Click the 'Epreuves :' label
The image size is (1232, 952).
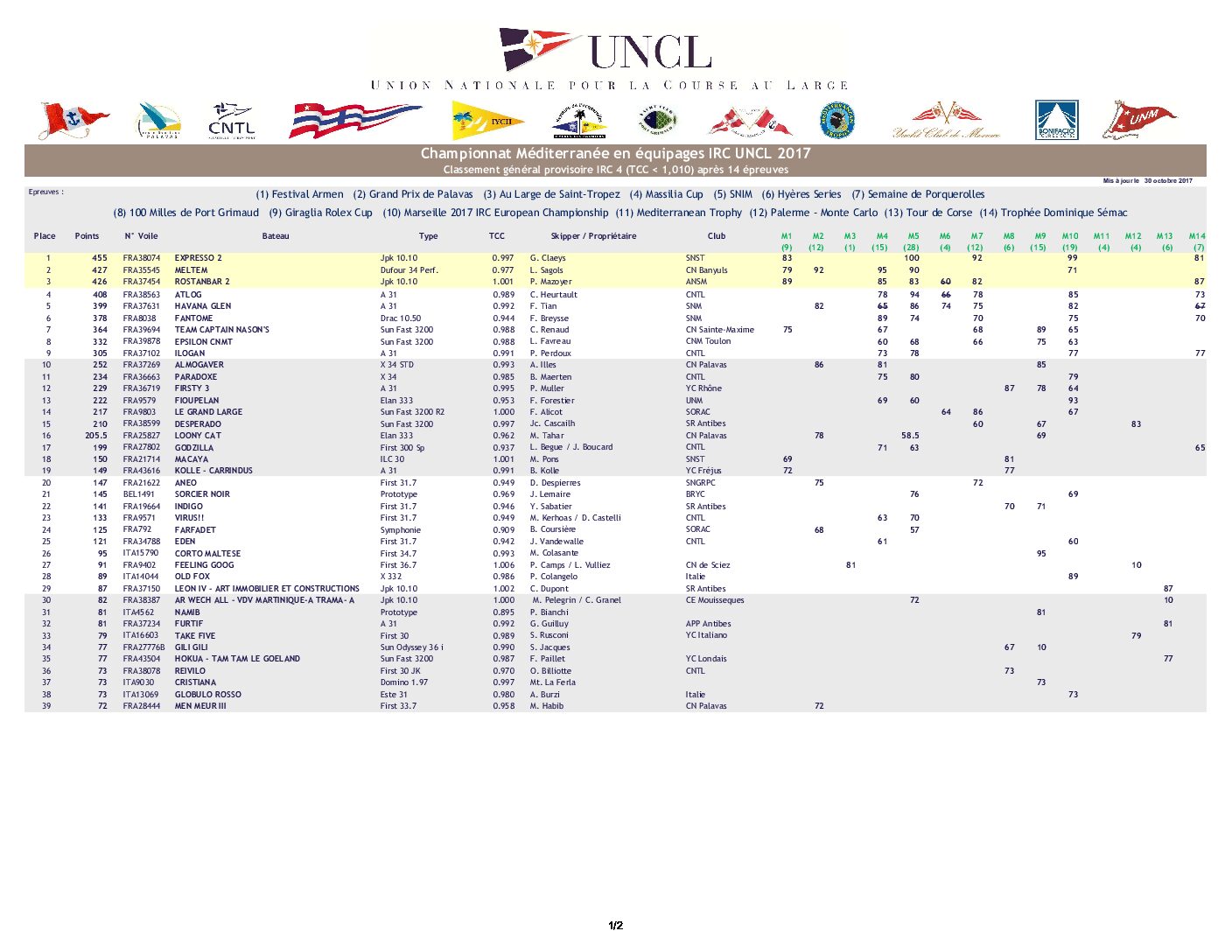46,192
